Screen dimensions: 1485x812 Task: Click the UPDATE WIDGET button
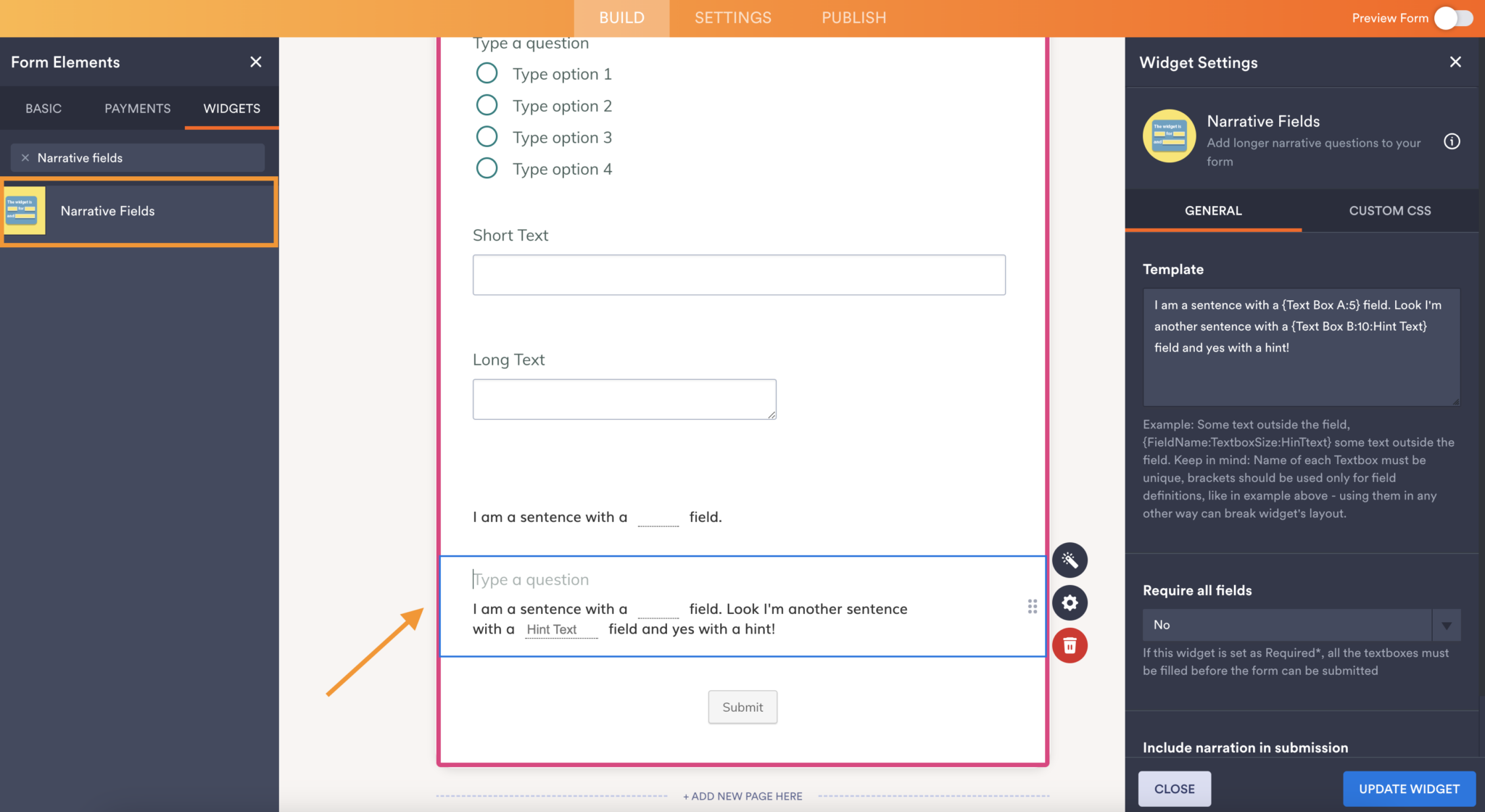coord(1408,789)
